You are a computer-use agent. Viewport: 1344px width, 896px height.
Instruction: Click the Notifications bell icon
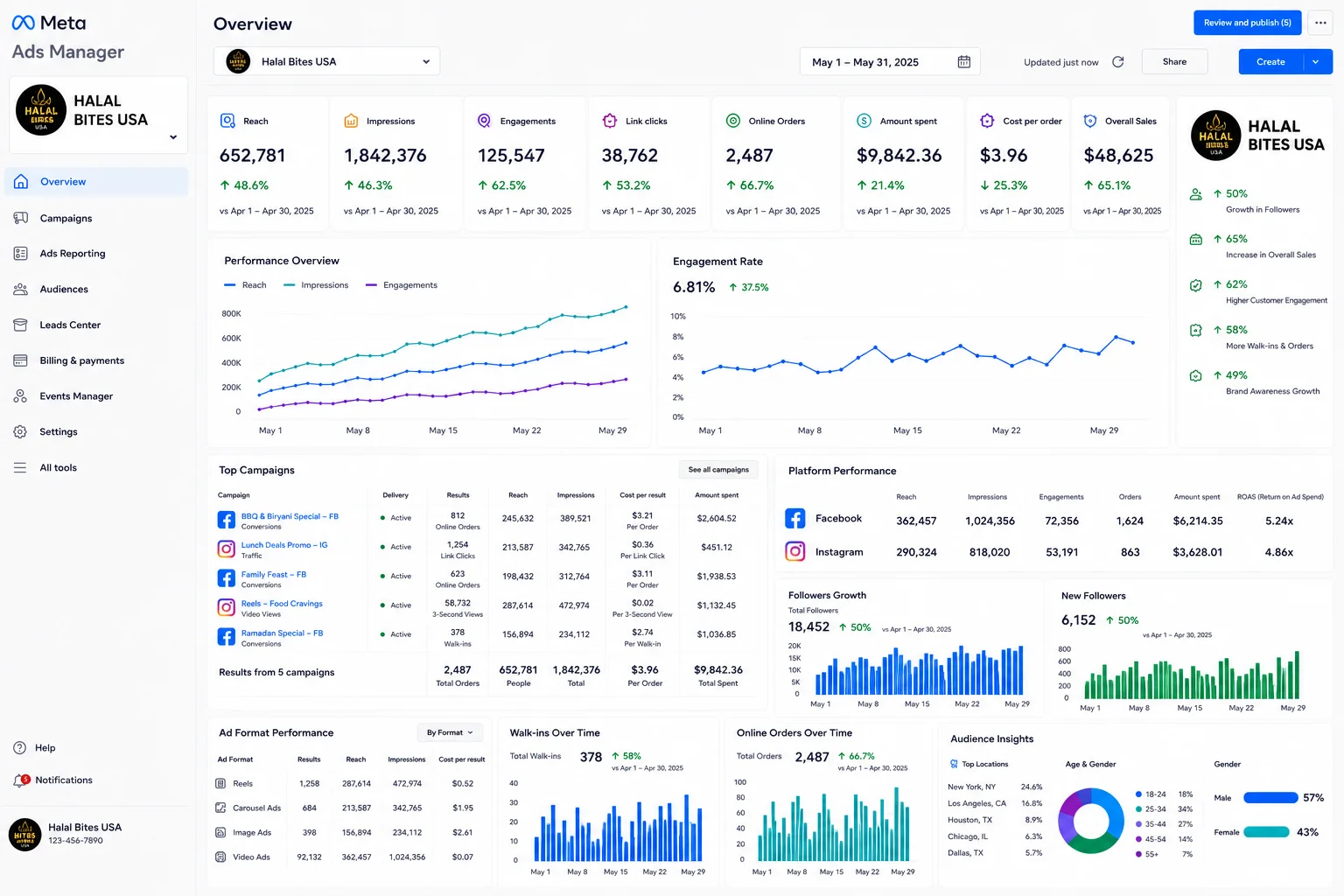tap(21, 780)
